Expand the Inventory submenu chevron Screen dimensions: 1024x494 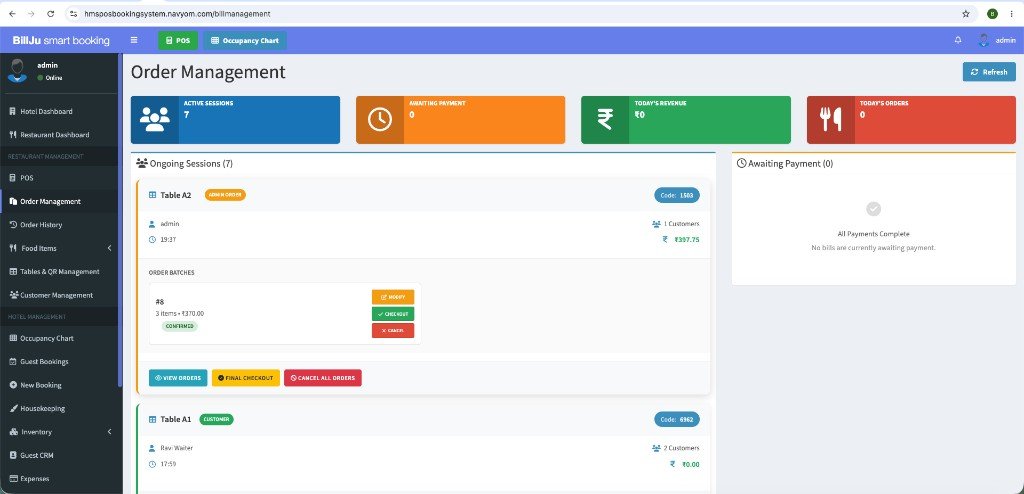(x=109, y=432)
